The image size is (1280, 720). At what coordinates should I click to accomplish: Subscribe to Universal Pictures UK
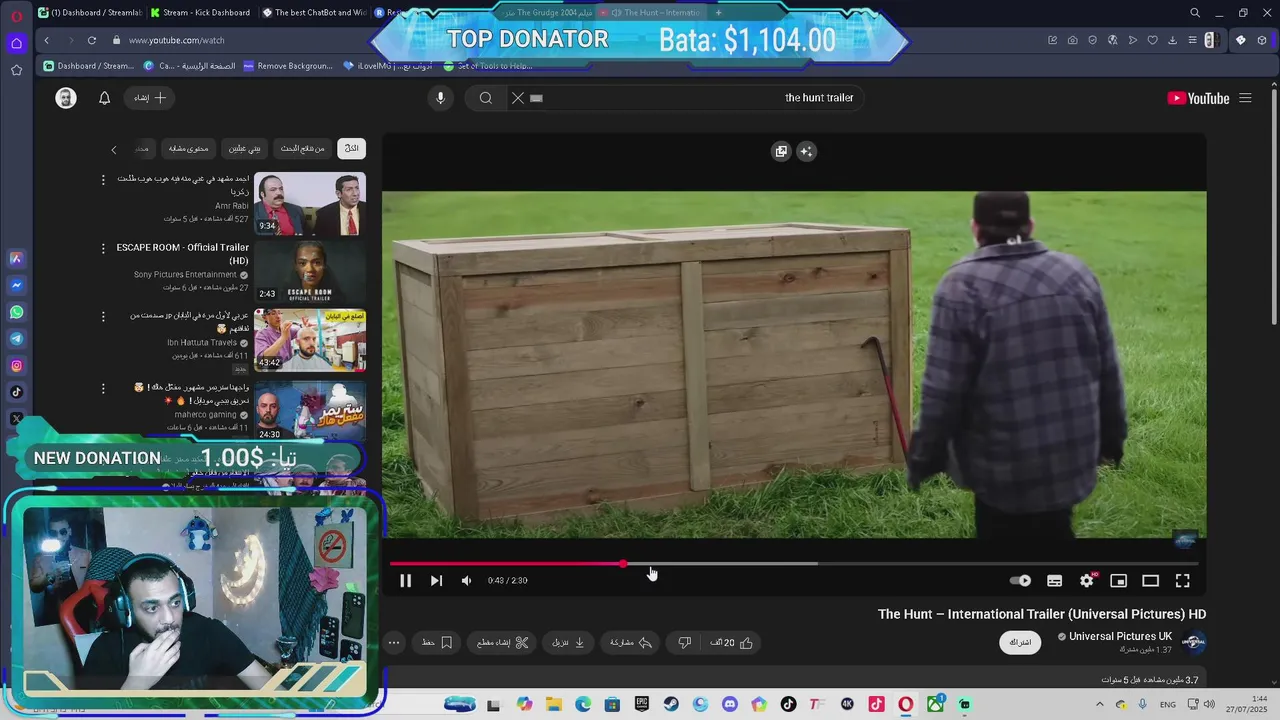(x=1020, y=642)
